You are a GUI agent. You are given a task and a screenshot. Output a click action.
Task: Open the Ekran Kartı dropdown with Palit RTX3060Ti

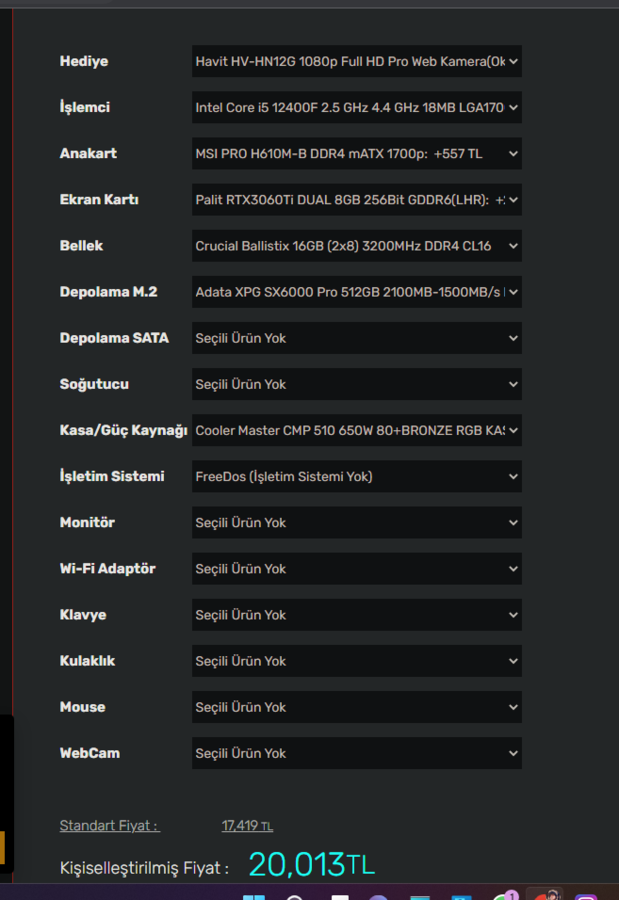tap(357, 200)
